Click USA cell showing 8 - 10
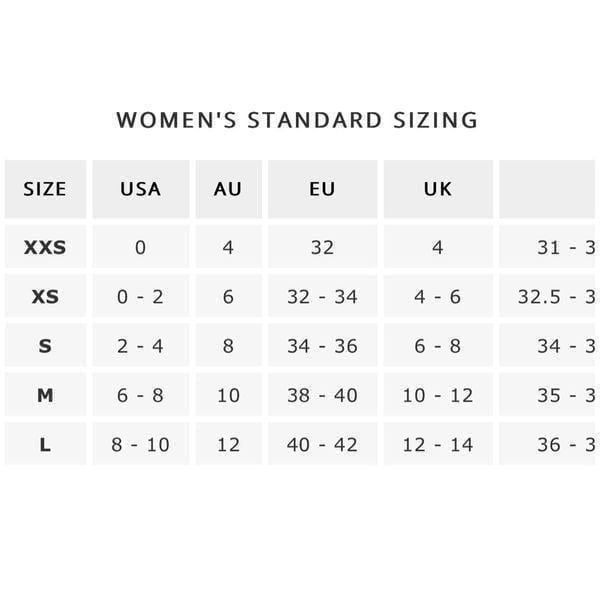Viewport: 600px width, 600px height. (141, 444)
